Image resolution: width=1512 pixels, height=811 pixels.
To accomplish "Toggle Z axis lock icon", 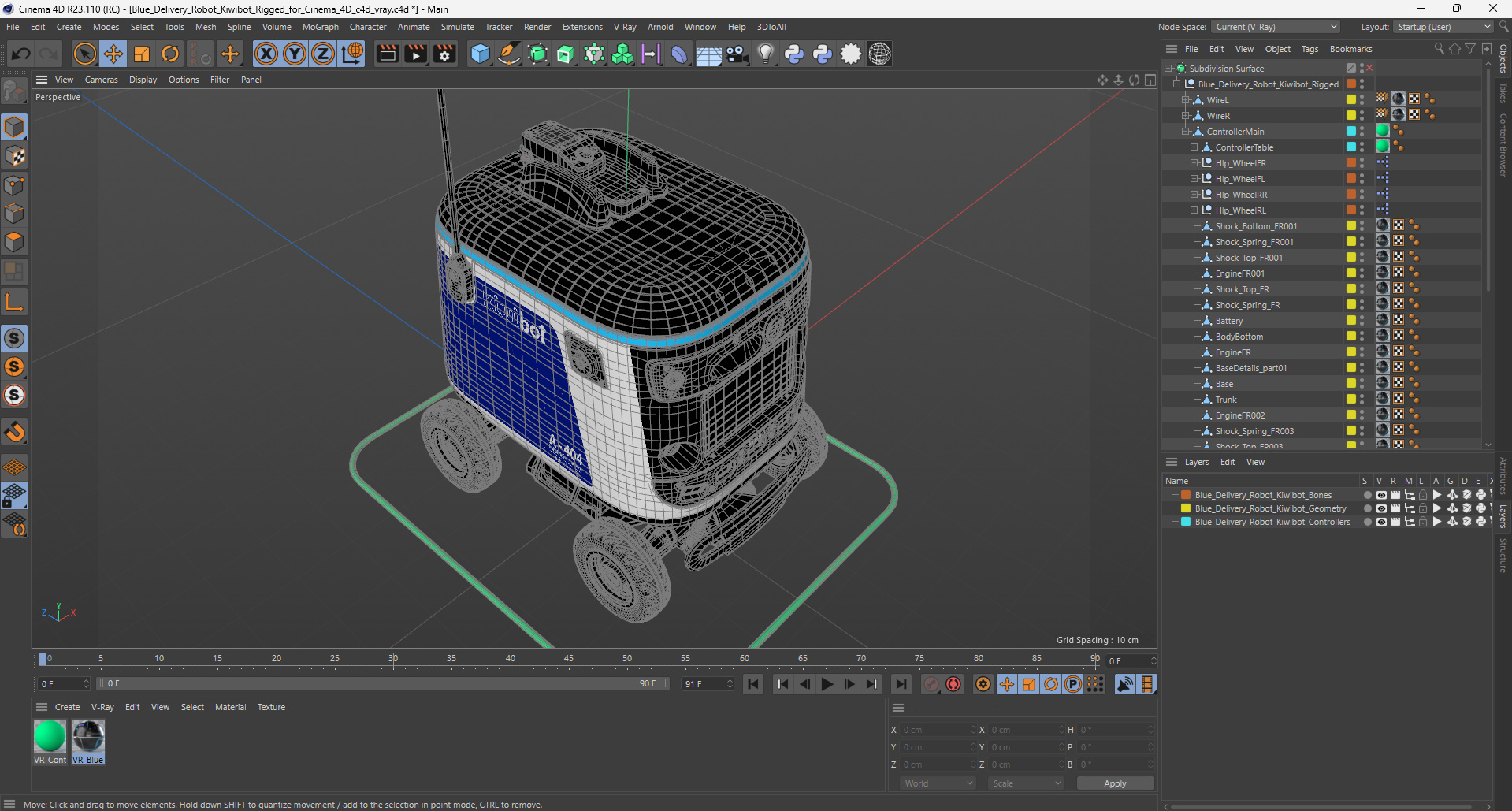I will click(x=323, y=54).
